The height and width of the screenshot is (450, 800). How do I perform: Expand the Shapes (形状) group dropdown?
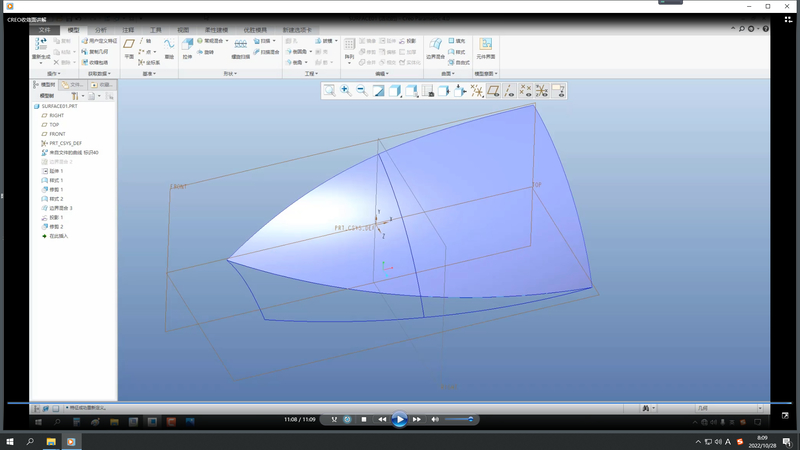pos(230,74)
